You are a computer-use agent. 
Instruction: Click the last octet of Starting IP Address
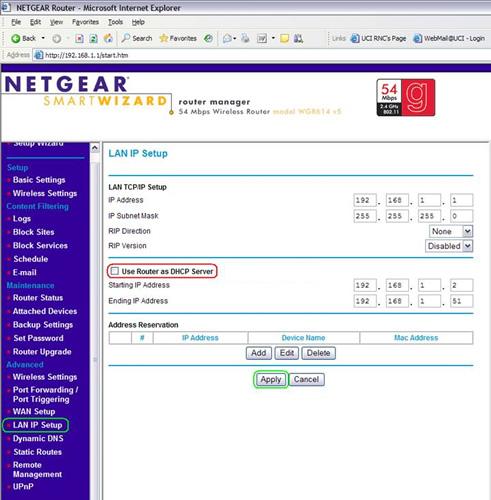coord(461,285)
